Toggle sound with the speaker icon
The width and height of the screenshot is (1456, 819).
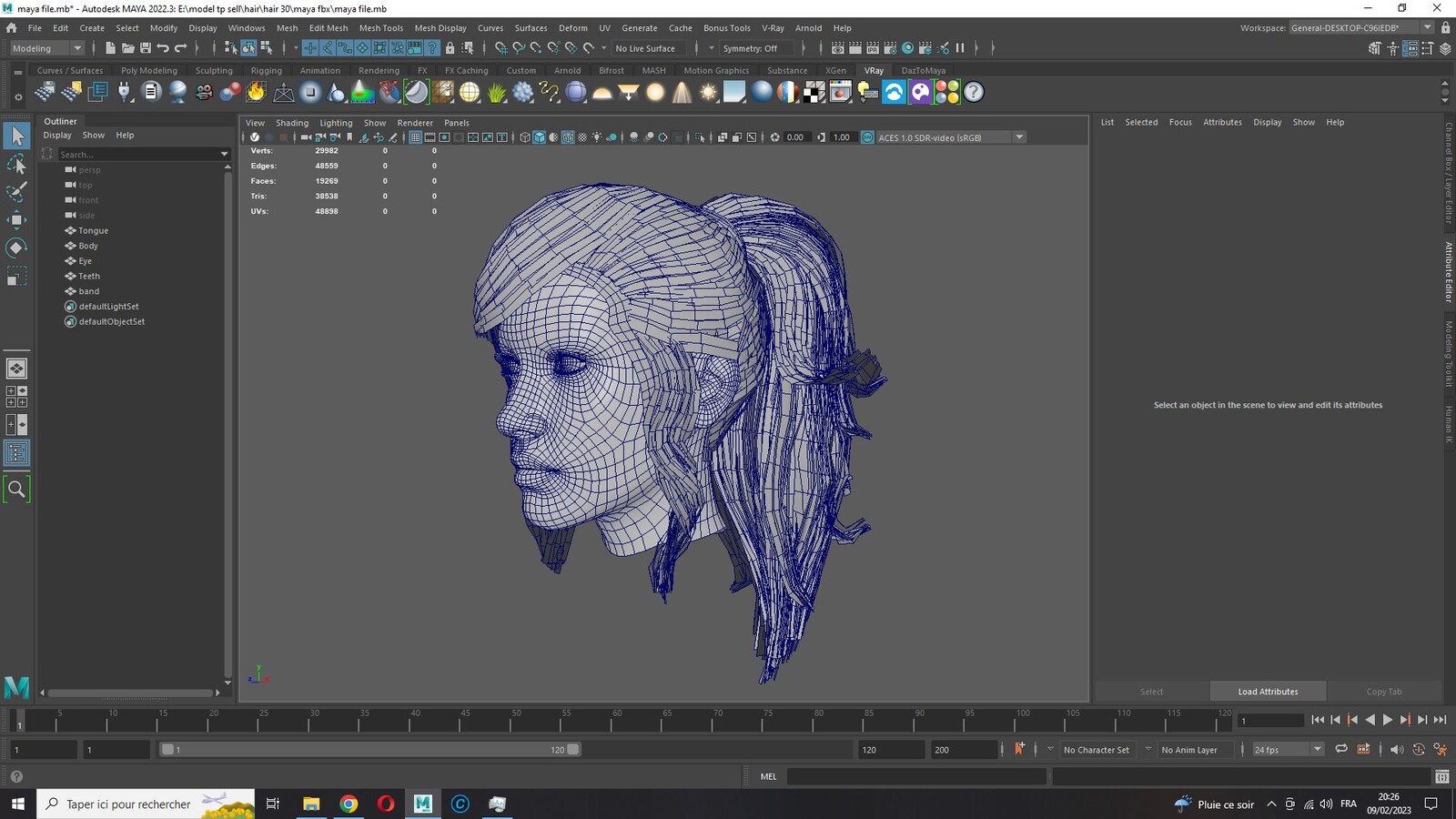[1396, 750]
